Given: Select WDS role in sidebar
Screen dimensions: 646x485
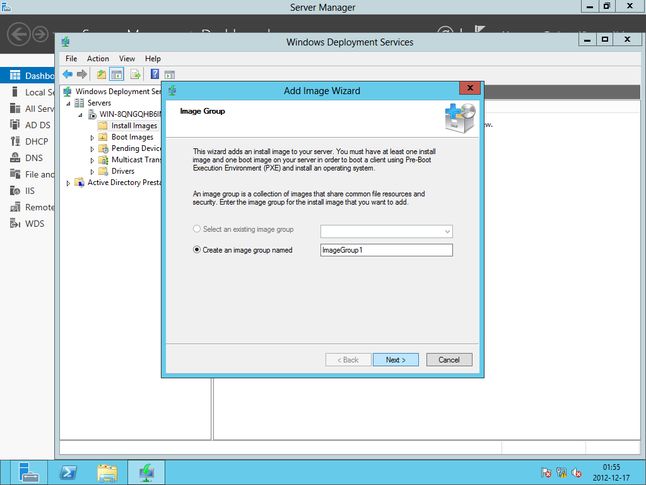Looking at the screenshot, I should [28, 224].
